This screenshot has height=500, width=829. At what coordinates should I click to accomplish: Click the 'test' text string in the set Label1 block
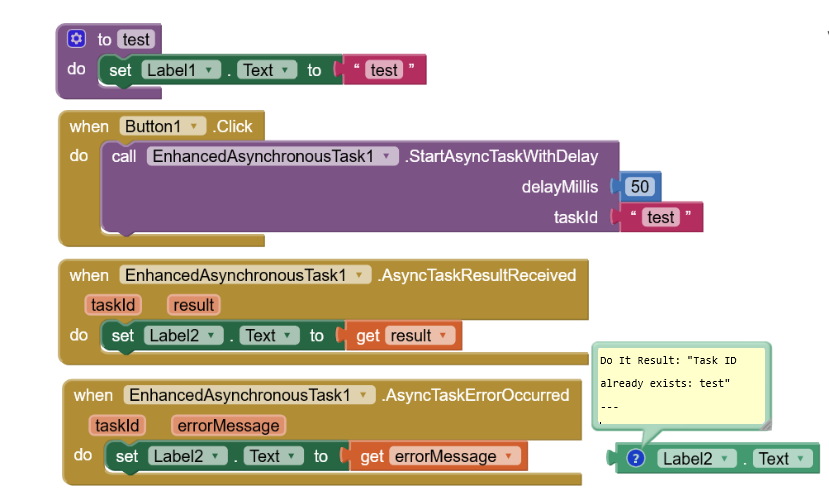point(384,70)
